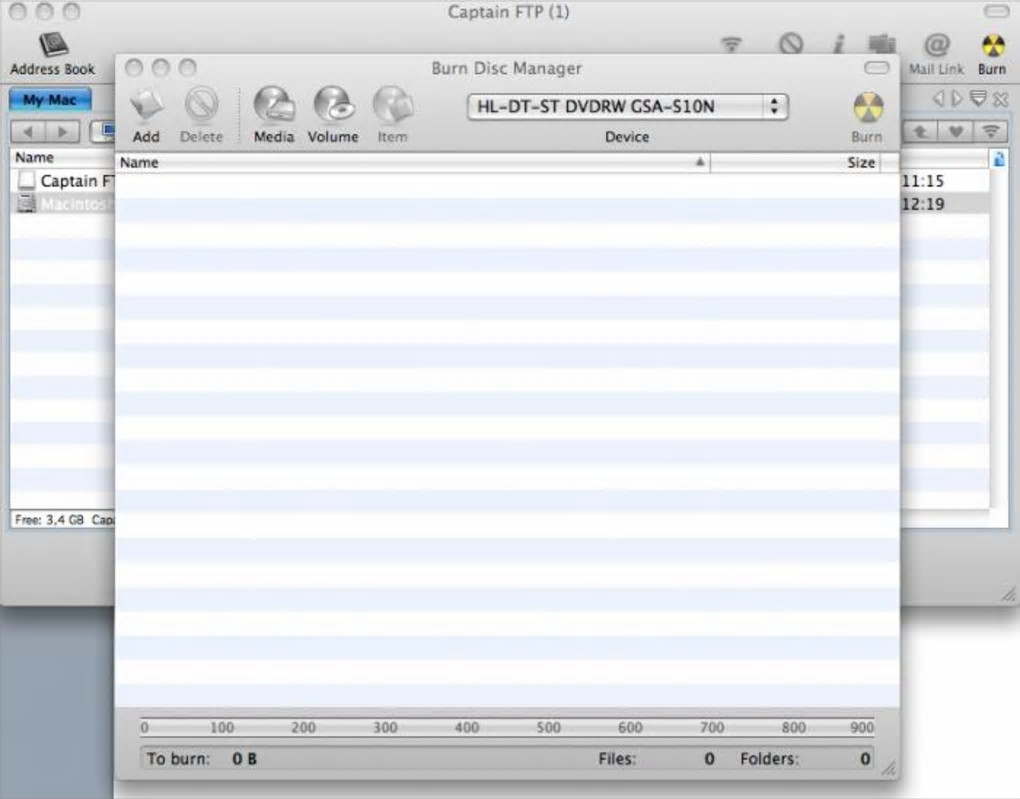The width and height of the screenshot is (1020, 799).
Task: Go forward with the right arrow in Captain FTP
Action: coord(62,132)
